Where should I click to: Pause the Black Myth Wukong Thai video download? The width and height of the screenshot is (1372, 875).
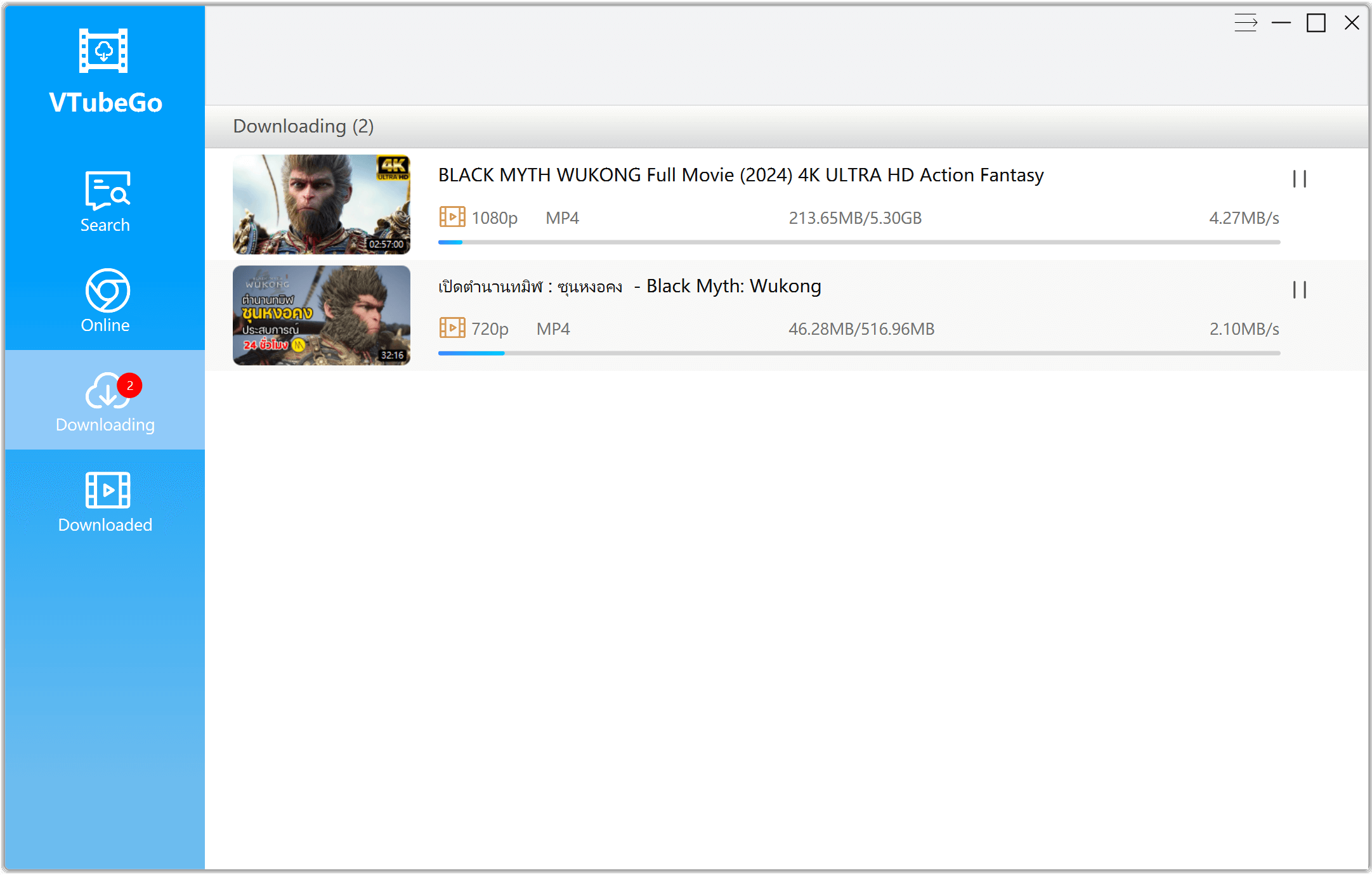tap(1299, 290)
